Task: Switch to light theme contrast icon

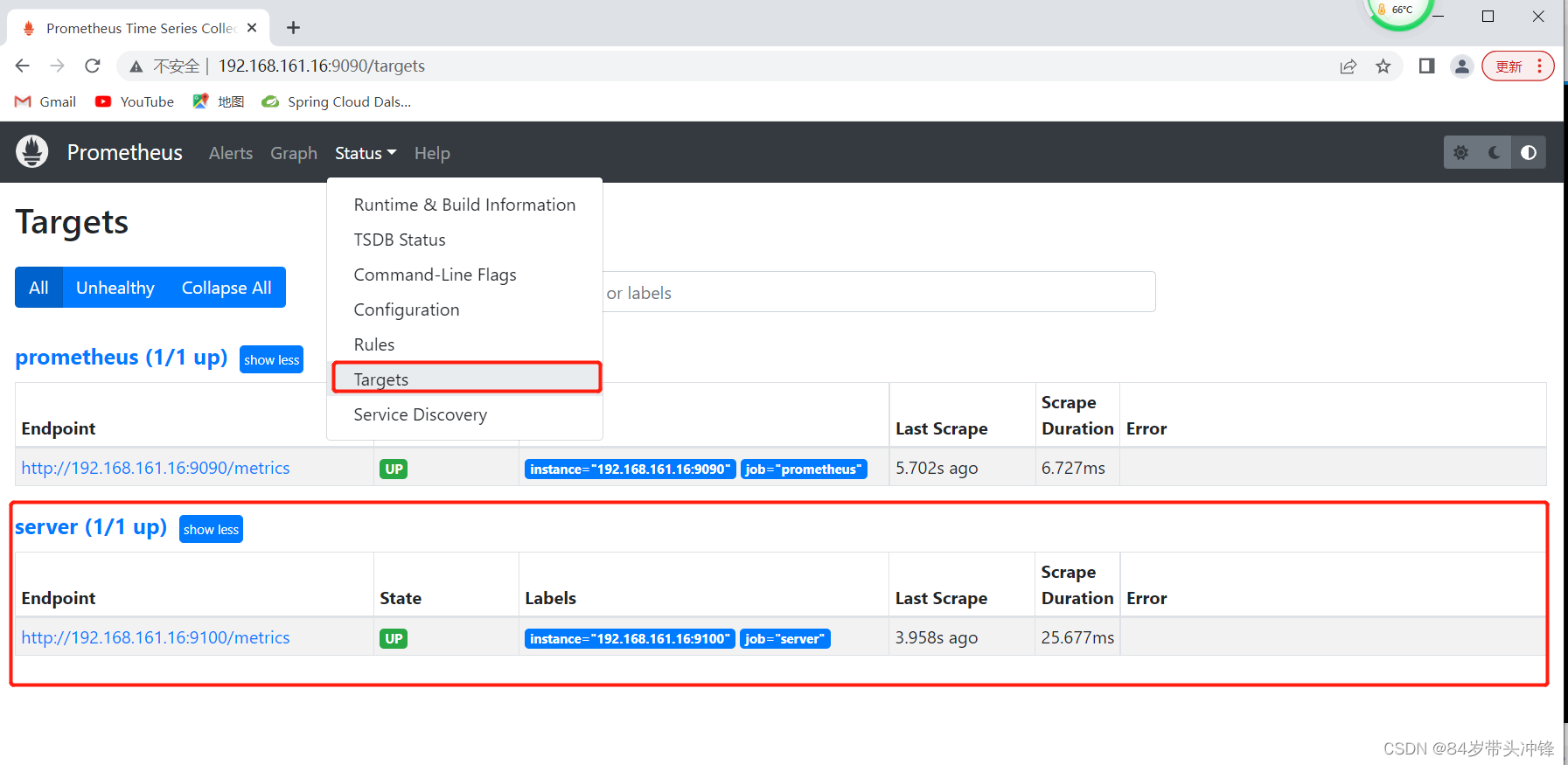Action: coord(1529,152)
